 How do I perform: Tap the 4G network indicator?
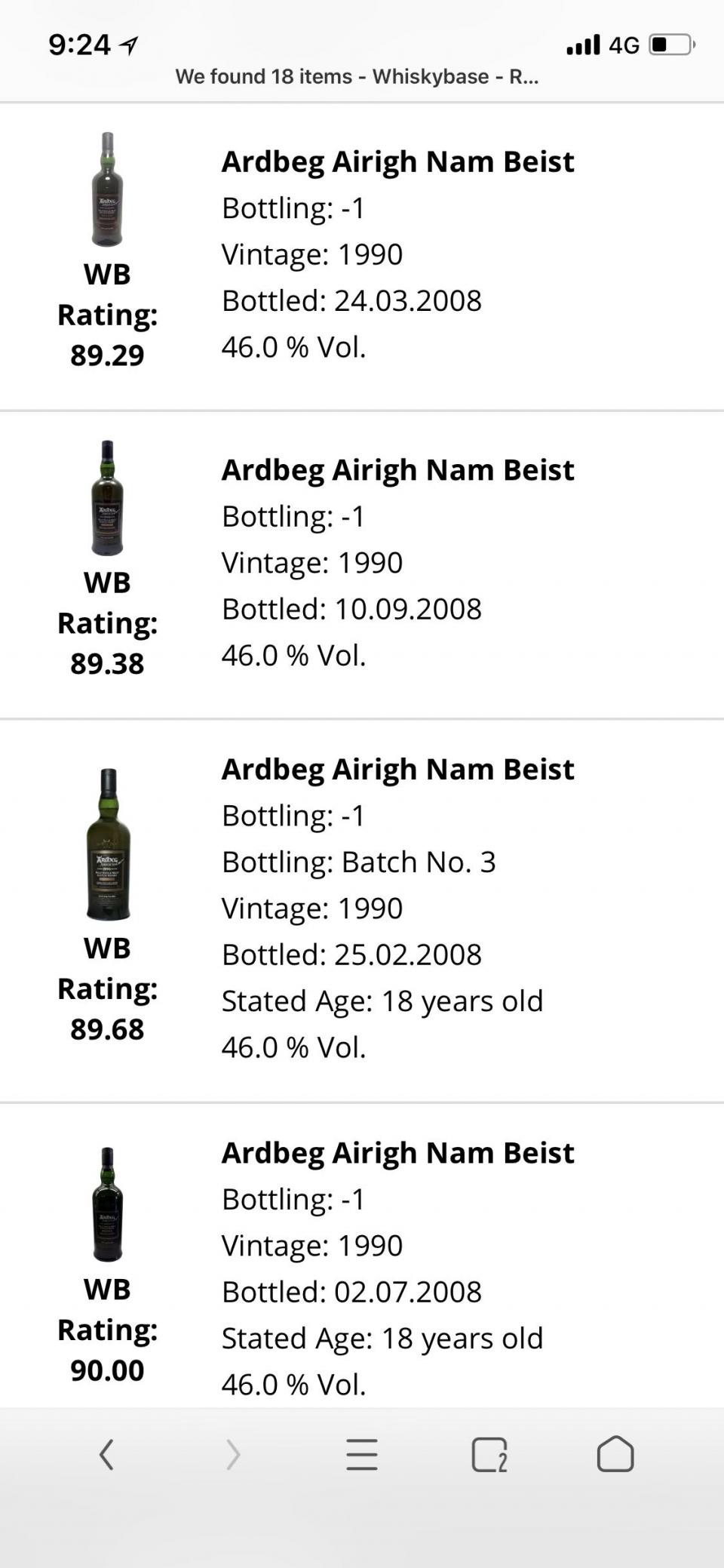(x=624, y=45)
